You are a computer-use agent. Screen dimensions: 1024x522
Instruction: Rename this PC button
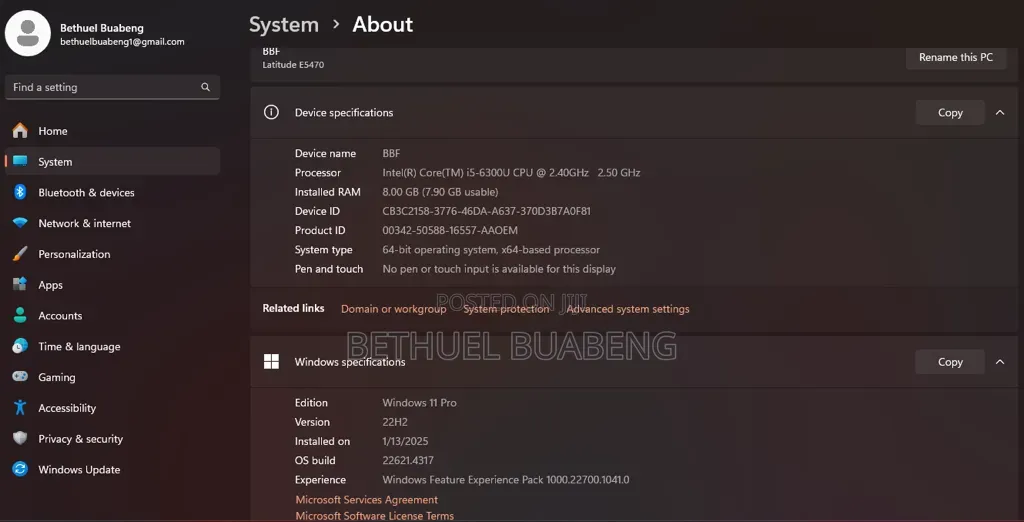pyautogui.click(x=956, y=57)
